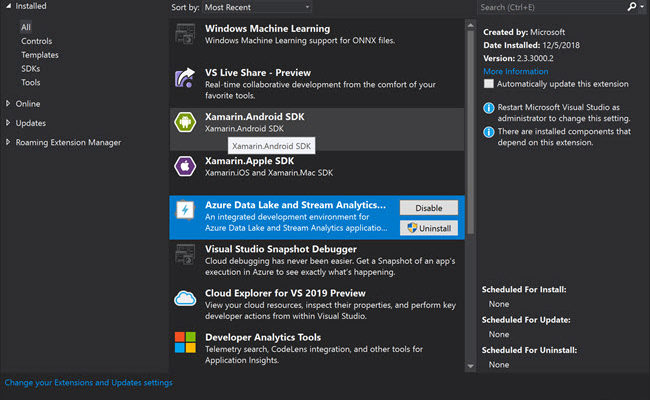Toggle Automatically update this extension checkbox
Viewport: 650px width, 400px height.
pos(489,84)
